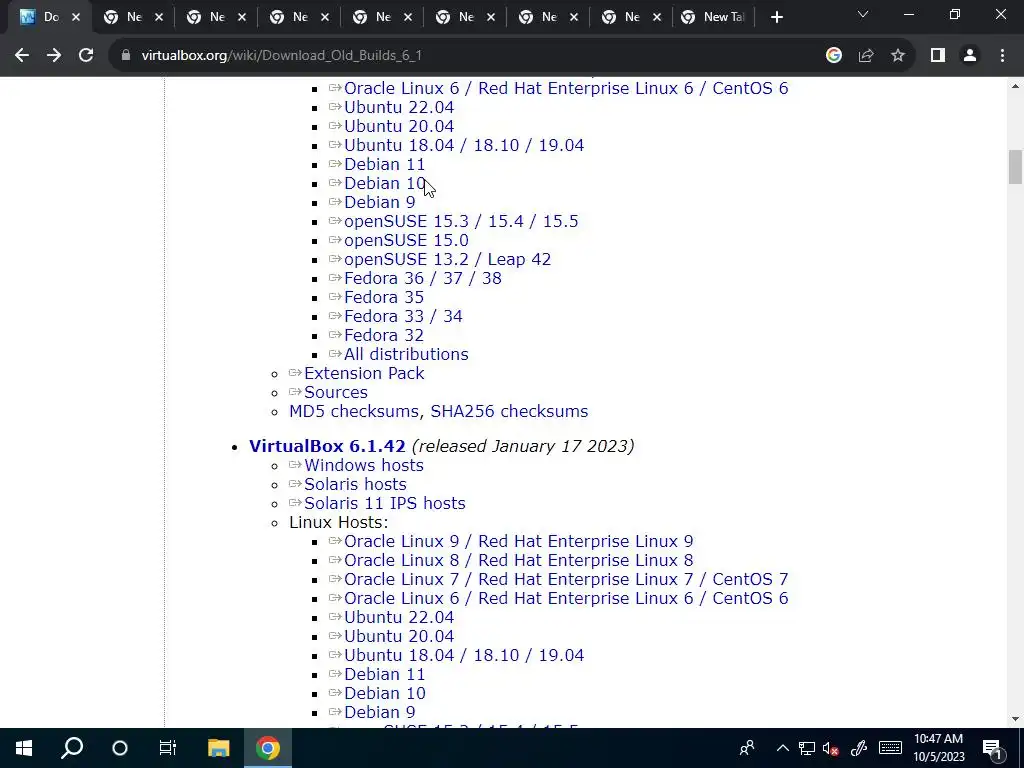Open openSUSE 13.2 / Leap 42 link
Image resolution: width=1024 pixels, height=768 pixels.
(x=447, y=259)
